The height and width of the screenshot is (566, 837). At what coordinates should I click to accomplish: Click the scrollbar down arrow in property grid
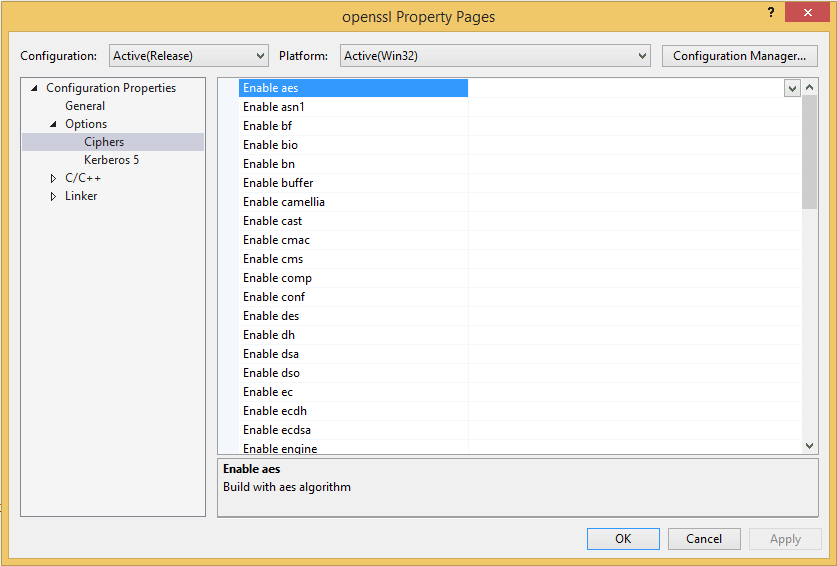[809, 446]
